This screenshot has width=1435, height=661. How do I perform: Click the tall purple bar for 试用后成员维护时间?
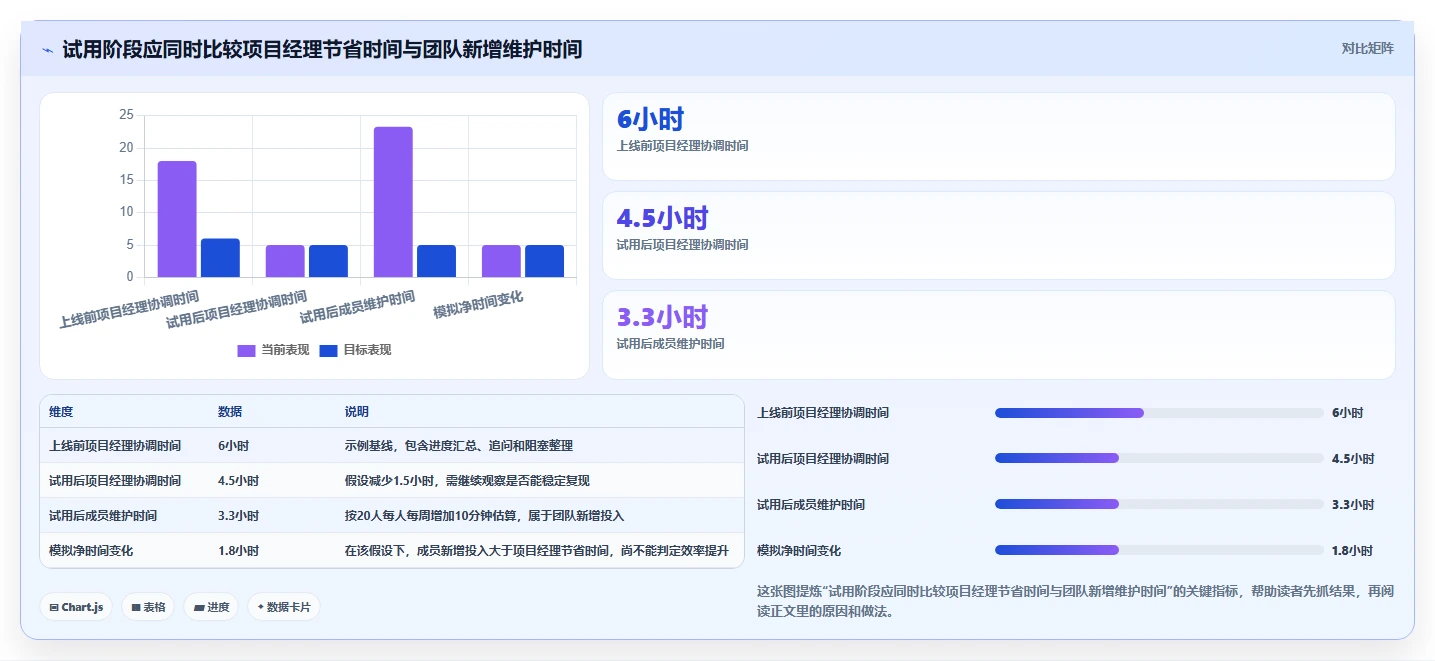[393, 202]
